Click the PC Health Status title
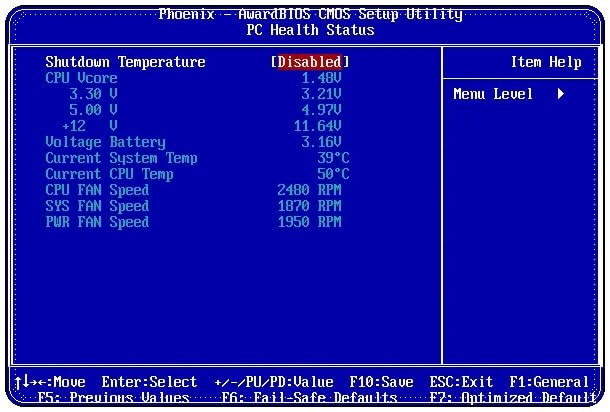The height and width of the screenshot is (412, 610). [x=310, y=30]
